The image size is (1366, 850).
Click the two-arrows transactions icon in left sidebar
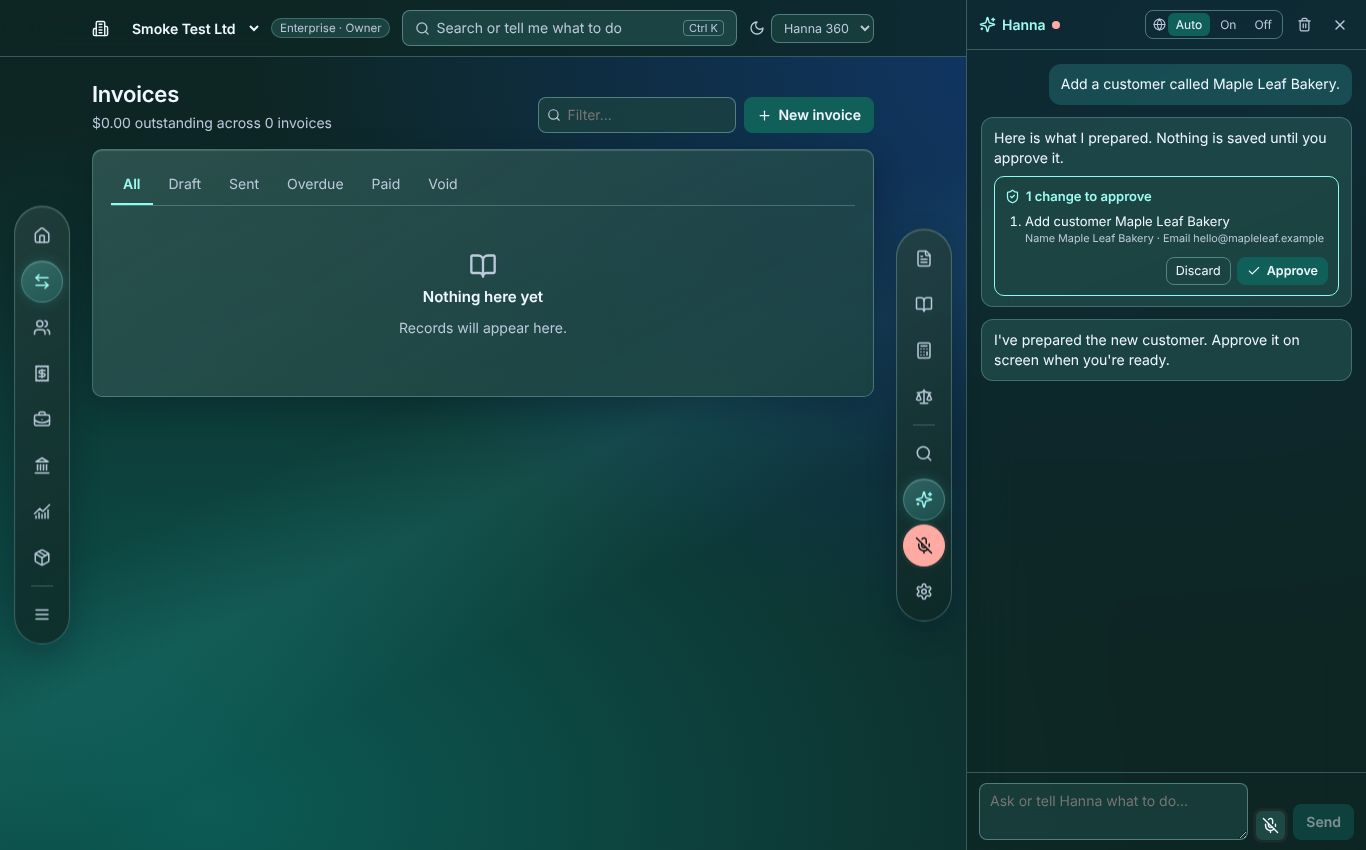click(42, 282)
